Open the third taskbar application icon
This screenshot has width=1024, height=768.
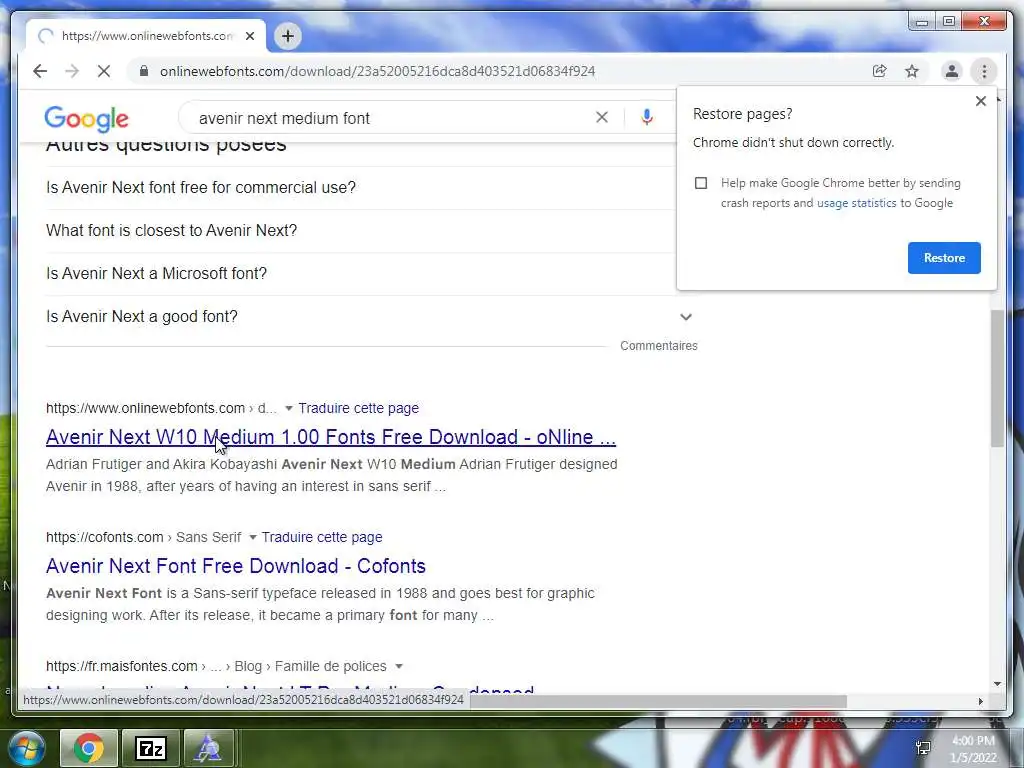tap(209, 748)
